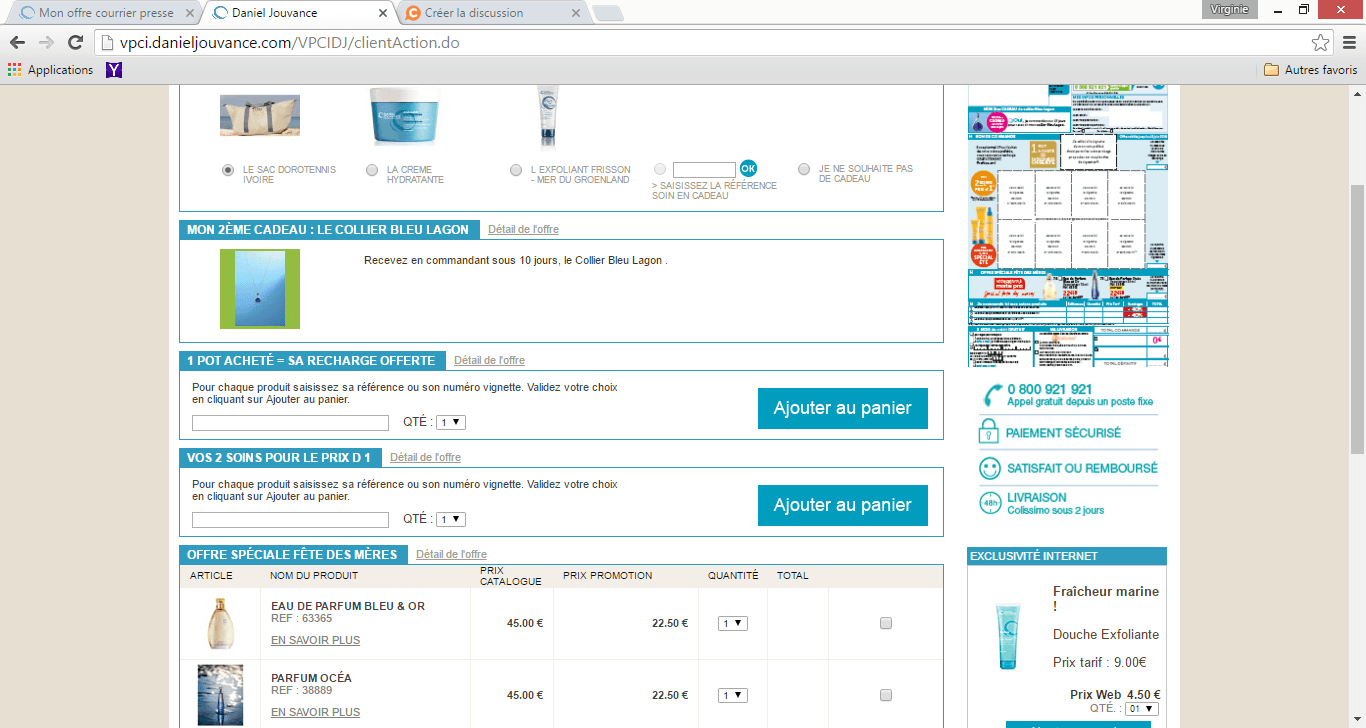Open En savoir plus for Eau de Parfum
The height and width of the screenshot is (728, 1366).
tap(315, 640)
